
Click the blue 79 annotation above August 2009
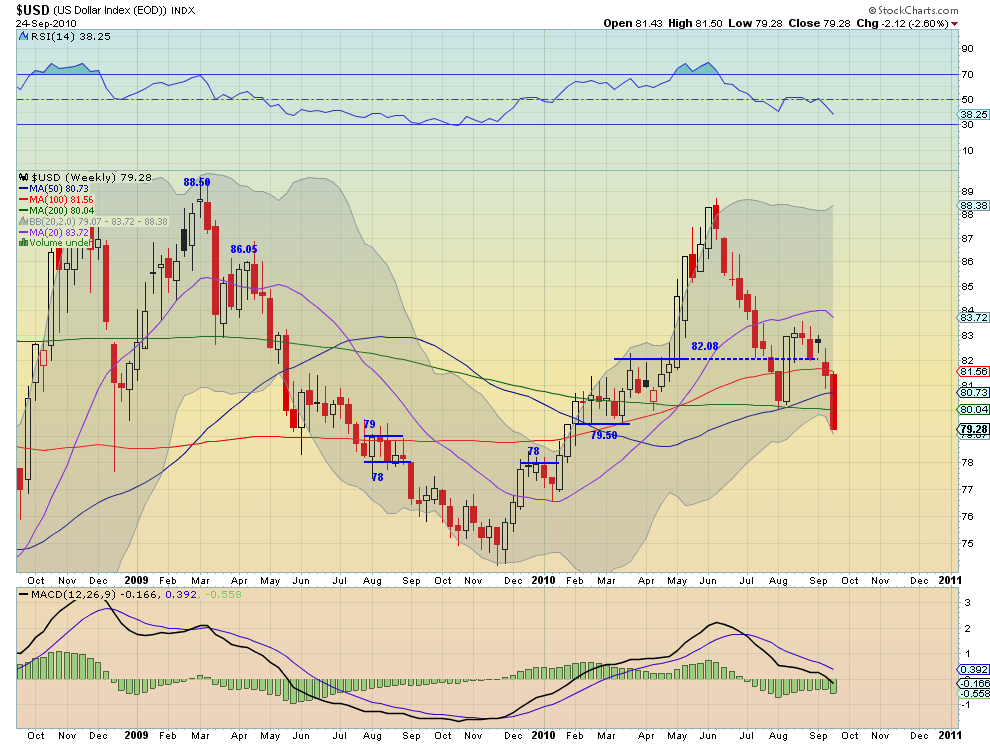tap(370, 424)
